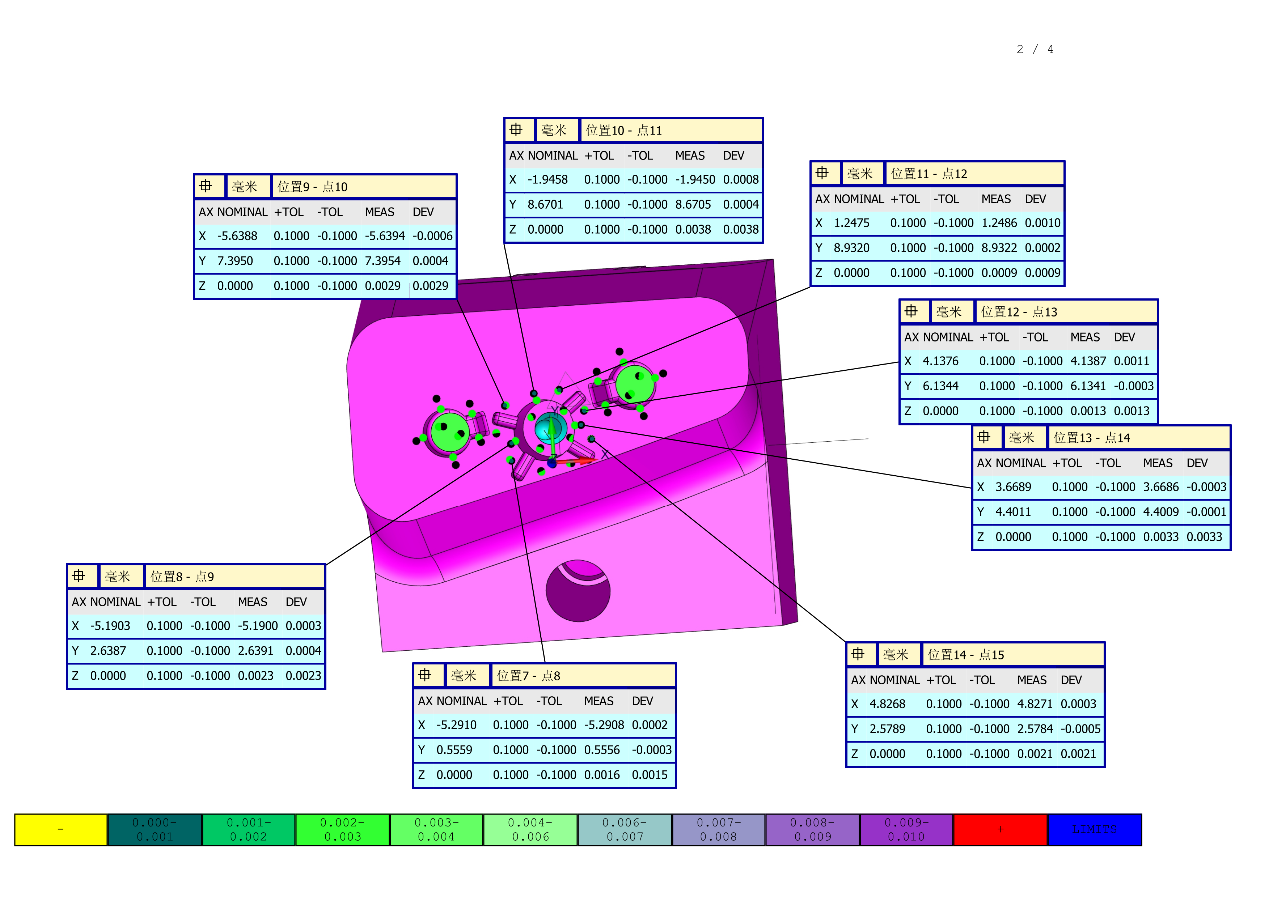1269x897 pixels.
Task: Select position symbol of 位置7 - 点8 callout
Action: 428,675
